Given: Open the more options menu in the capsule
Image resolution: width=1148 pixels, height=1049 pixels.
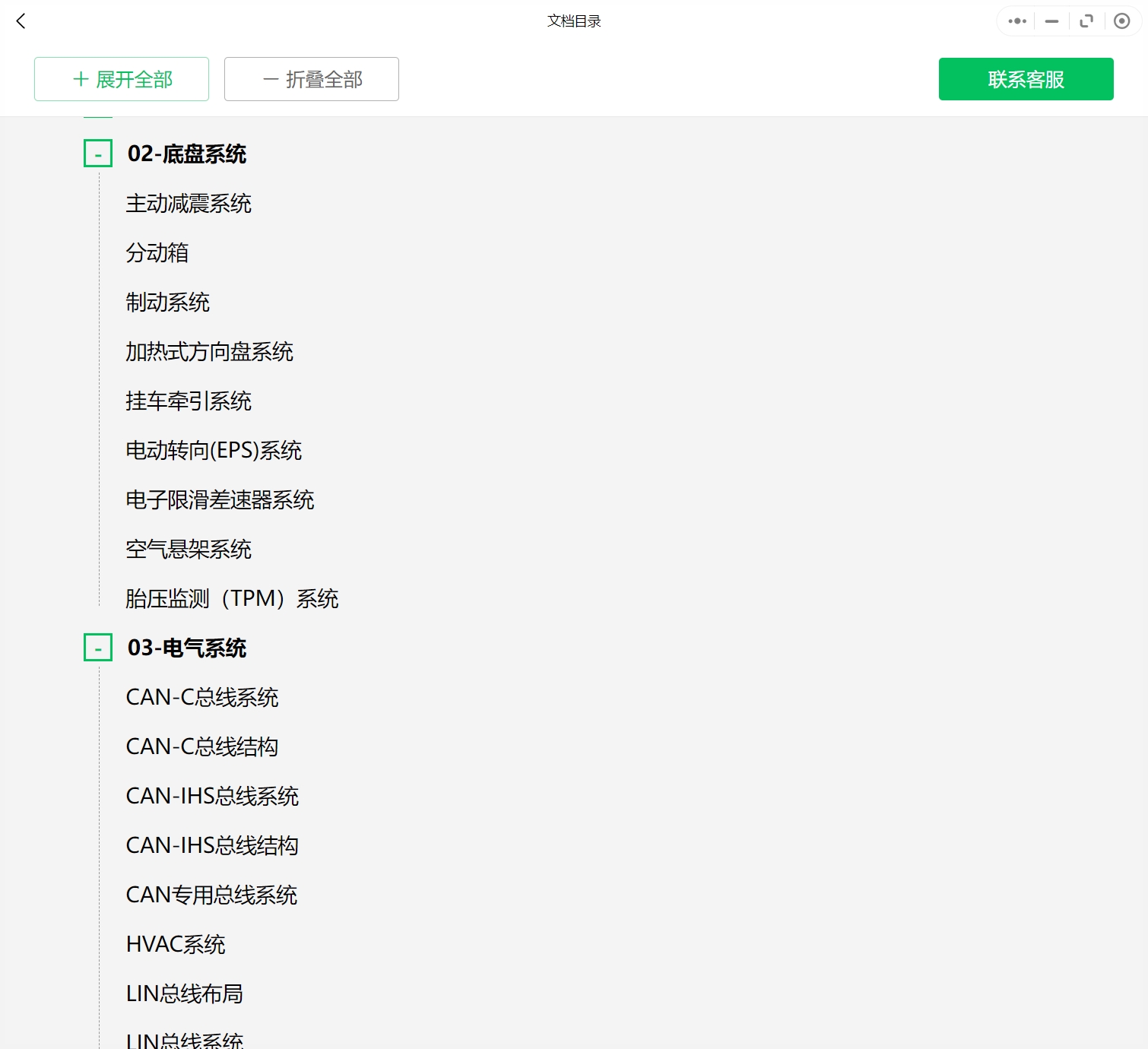Looking at the screenshot, I should (1016, 21).
